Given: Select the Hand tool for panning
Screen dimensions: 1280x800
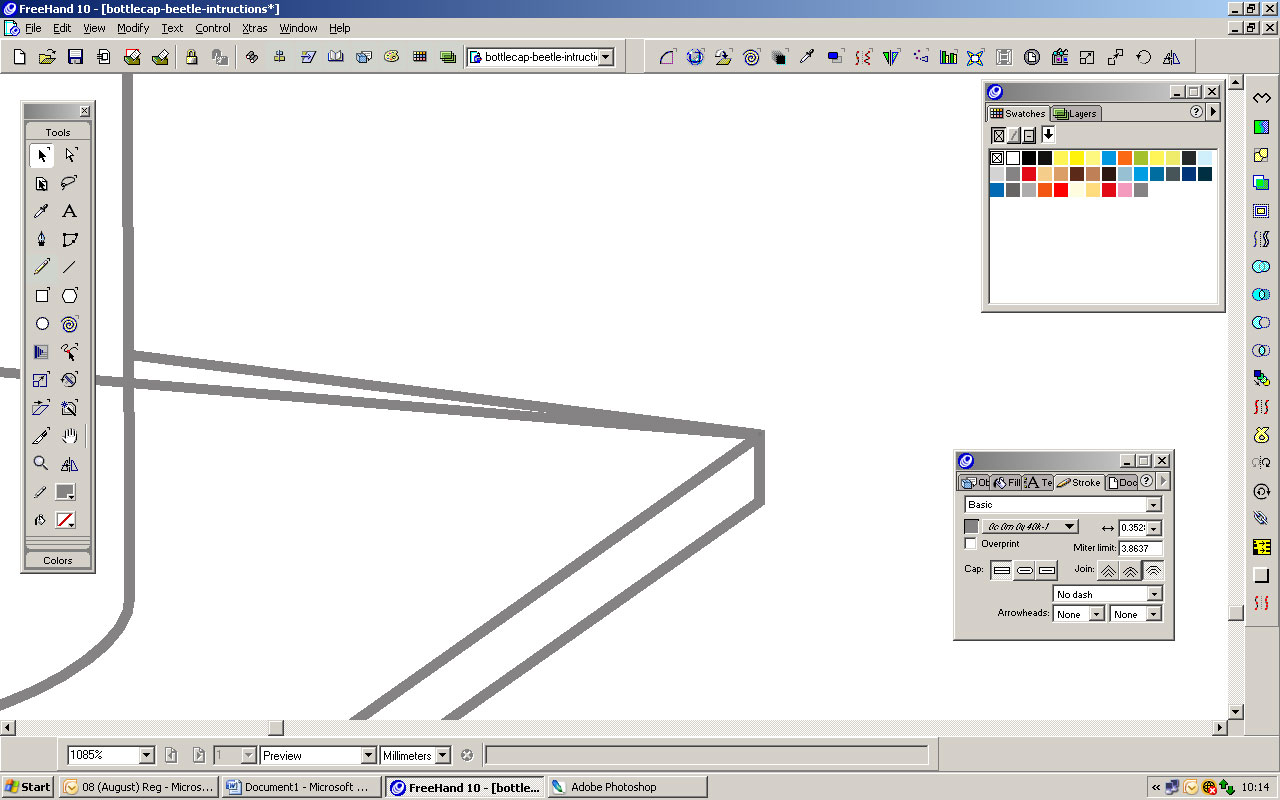Looking at the screenshot, I should click(68, 435).
